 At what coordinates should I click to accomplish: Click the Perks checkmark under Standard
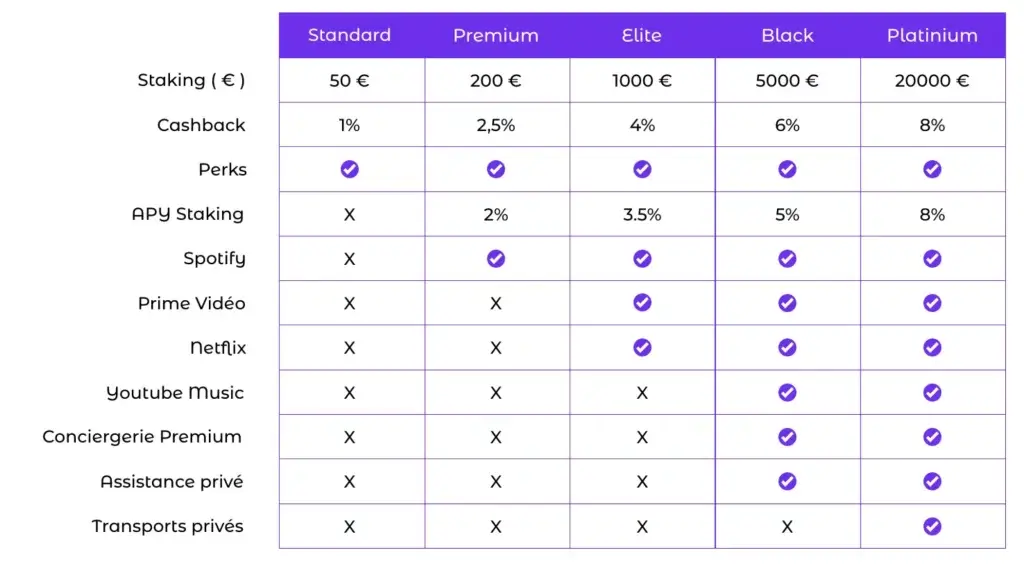(349, 169)
